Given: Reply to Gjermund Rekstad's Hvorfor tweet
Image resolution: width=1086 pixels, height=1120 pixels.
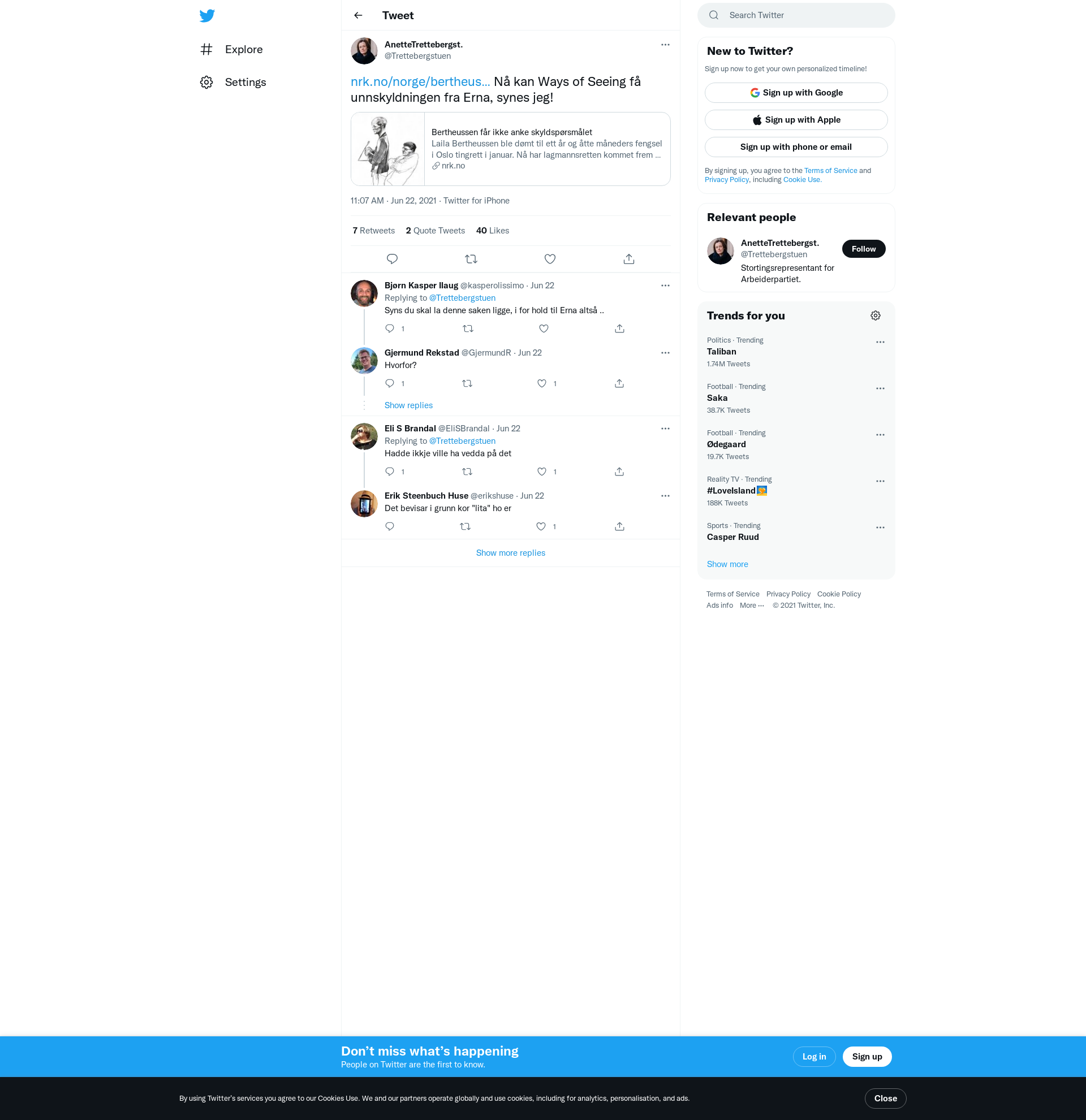Looking at the screenshot, I should [390, 383].
